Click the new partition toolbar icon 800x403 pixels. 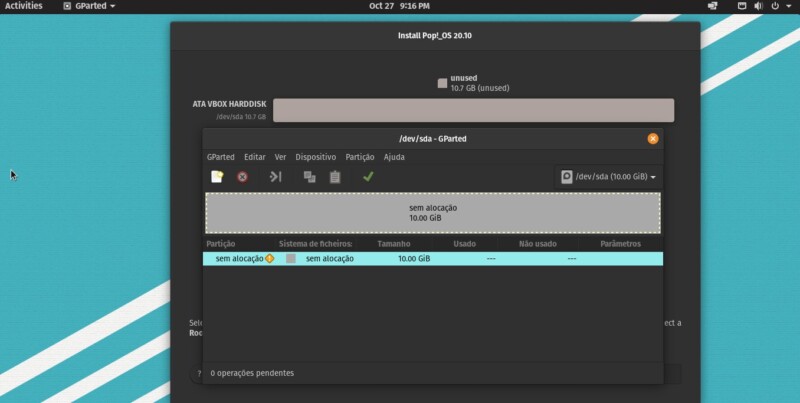(217, 177)
